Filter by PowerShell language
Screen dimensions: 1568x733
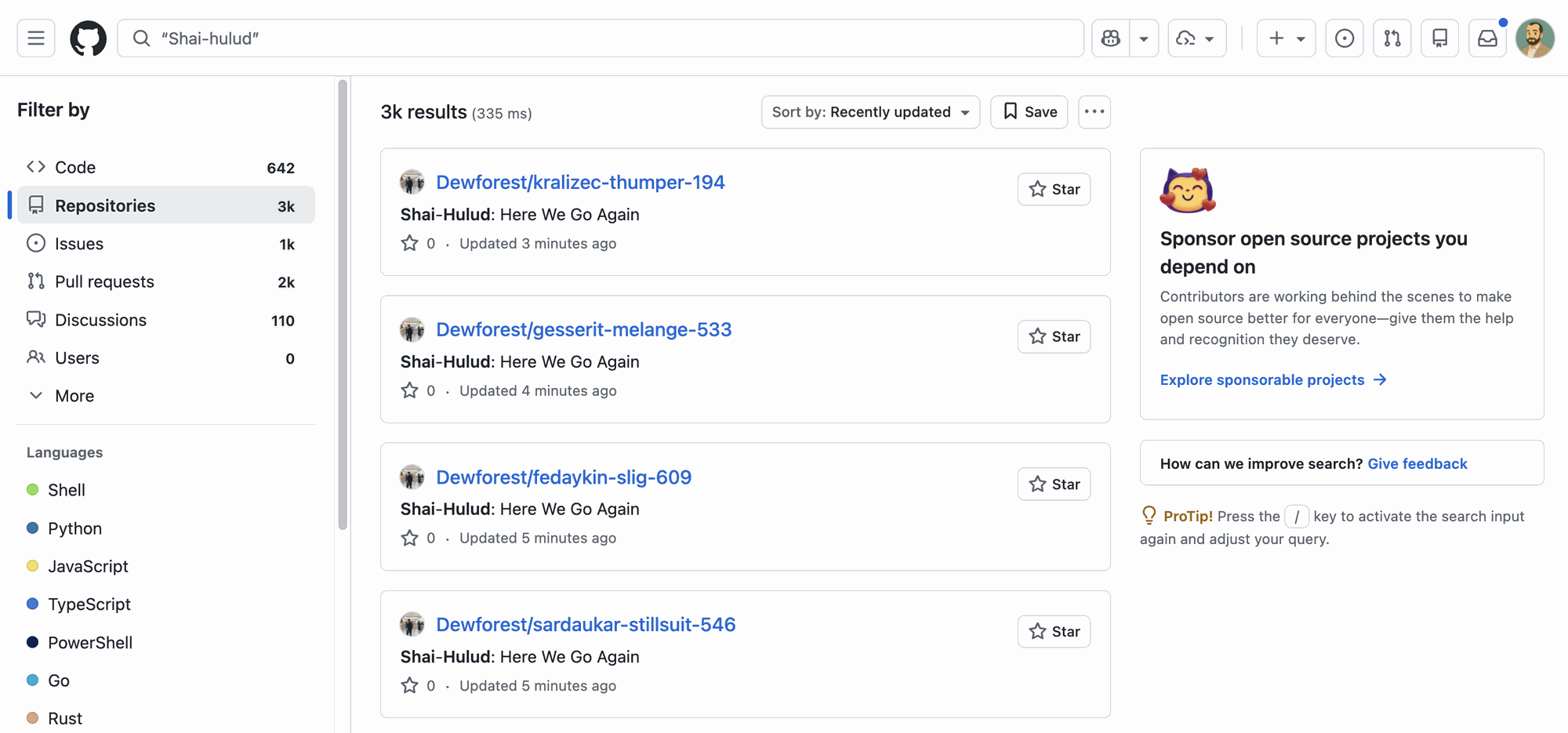click(90, 643)
